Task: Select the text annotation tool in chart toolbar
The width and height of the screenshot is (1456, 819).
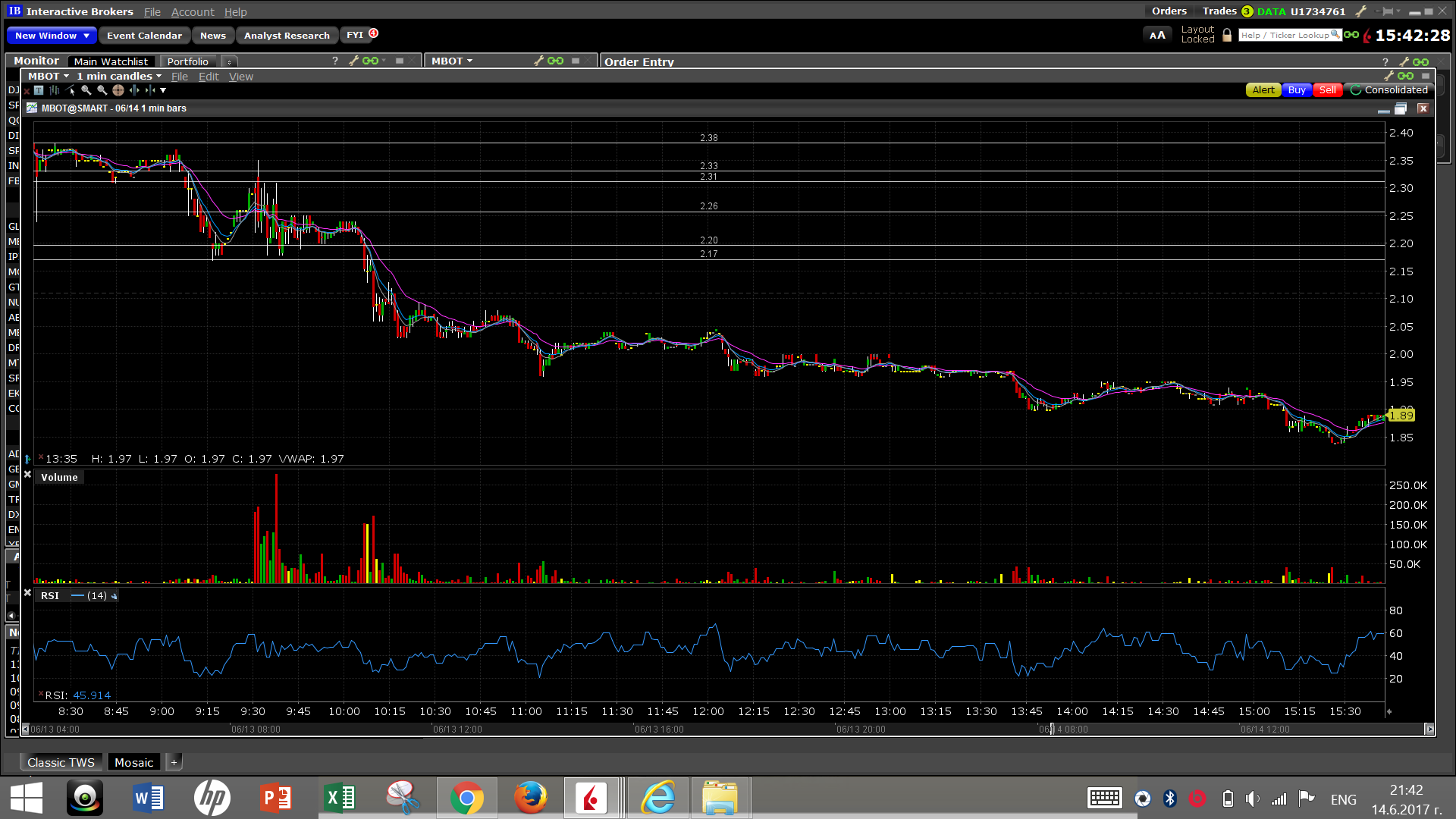Action: (x=39, y=90)
